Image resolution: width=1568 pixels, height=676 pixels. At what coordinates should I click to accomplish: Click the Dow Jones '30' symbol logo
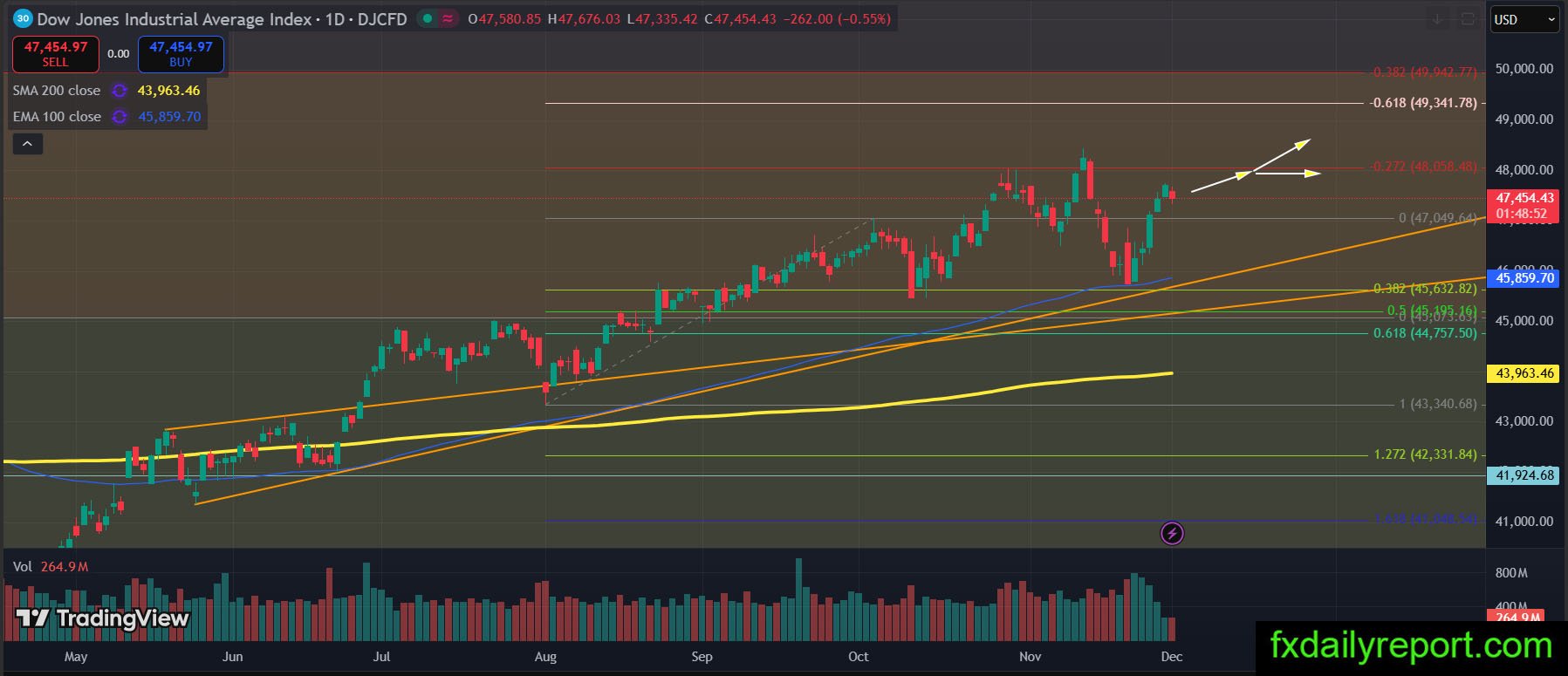click(x=23, y=18)
